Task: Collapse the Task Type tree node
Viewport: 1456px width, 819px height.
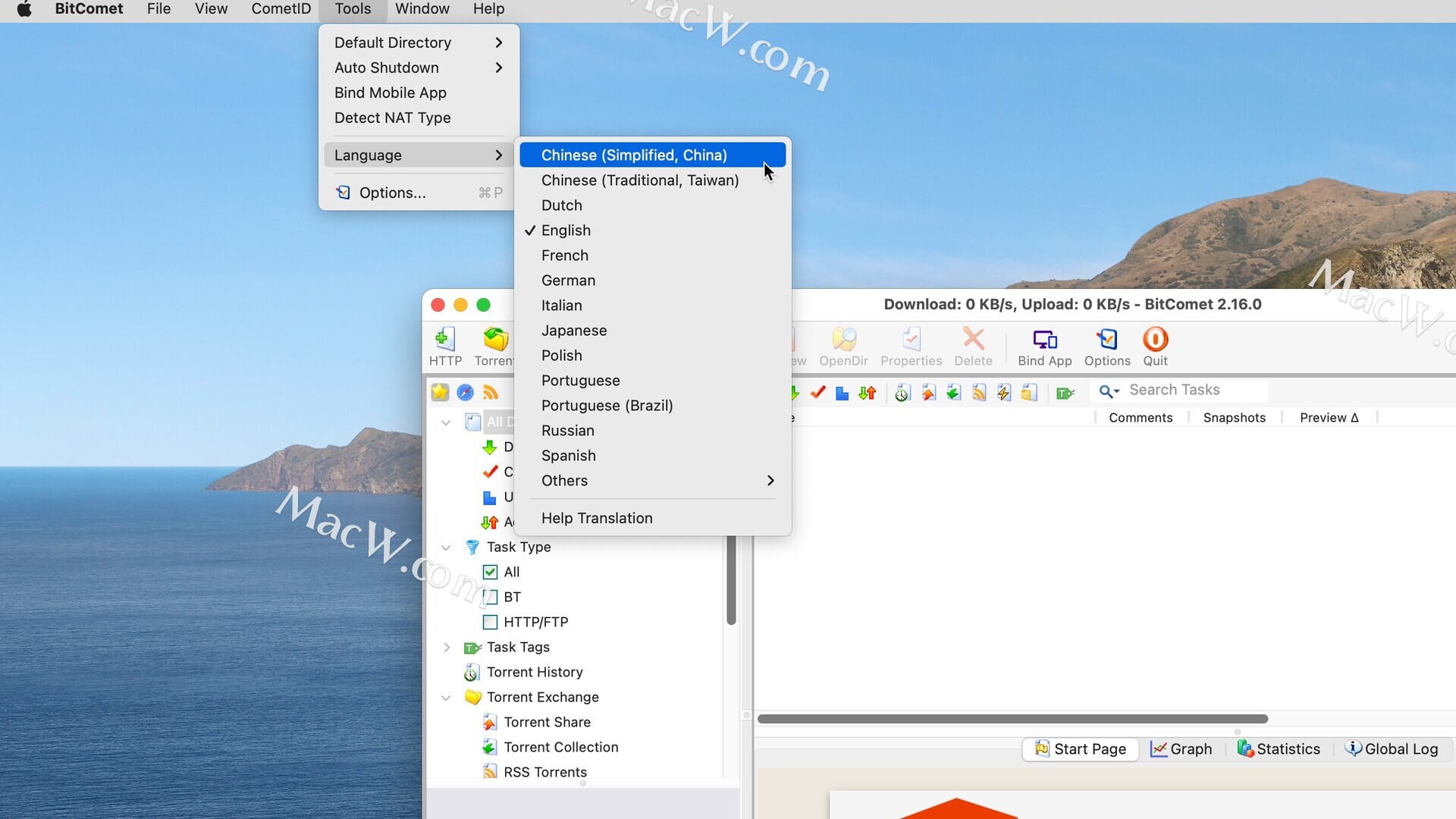Action: [x=446, y=548]
